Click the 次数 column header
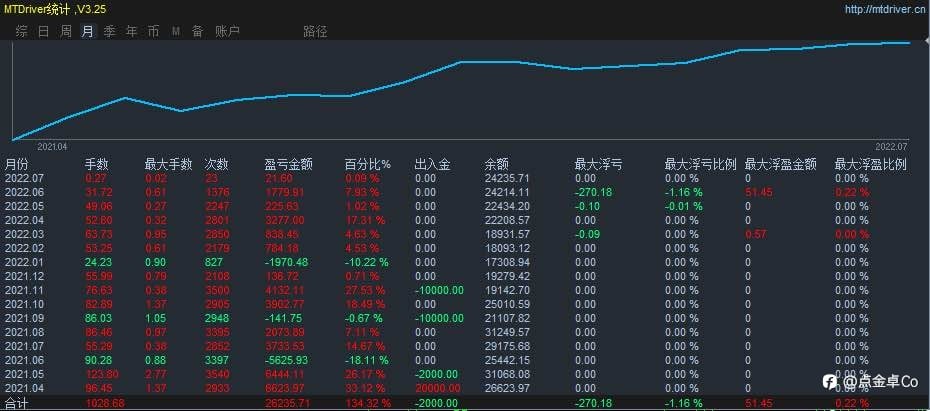 pyautogui.click(x=216, y=164)
